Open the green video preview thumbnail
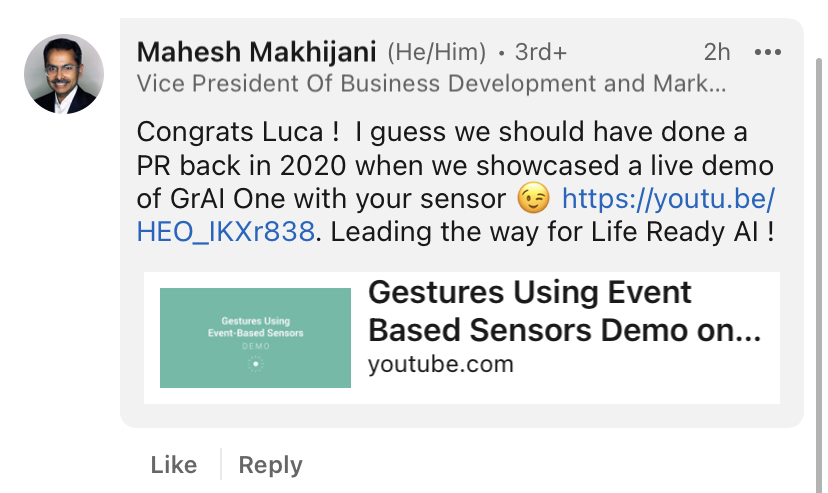The image size is (828, 493). 255,337
